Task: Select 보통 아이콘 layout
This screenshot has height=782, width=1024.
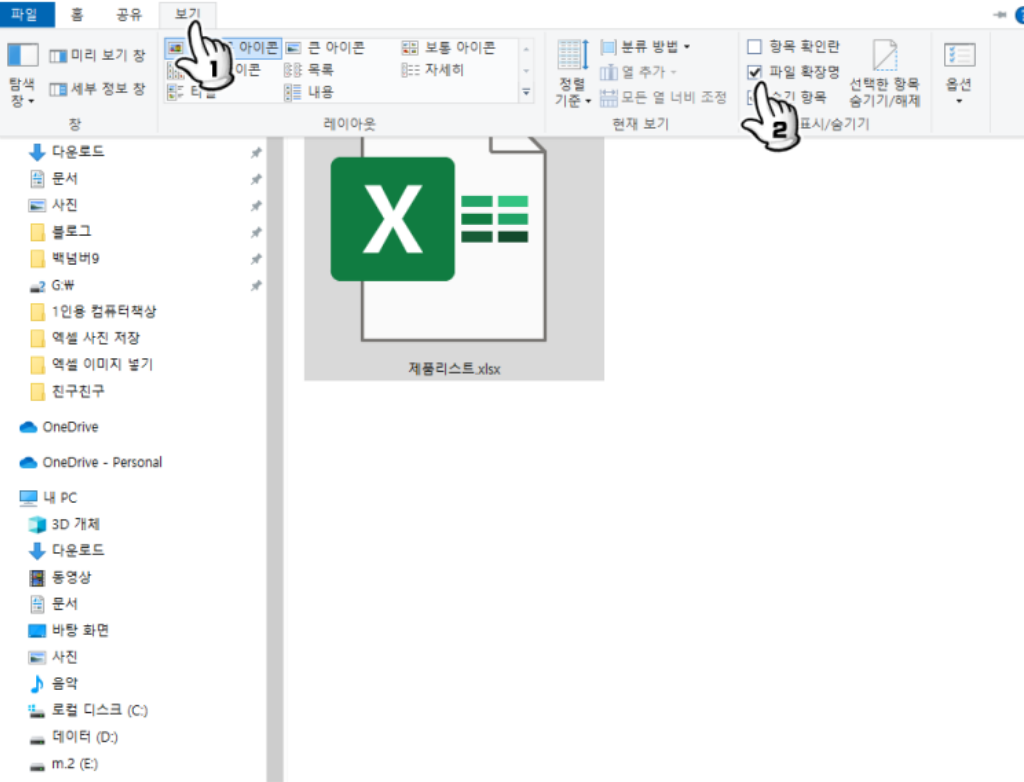Action: click(449, 48)
